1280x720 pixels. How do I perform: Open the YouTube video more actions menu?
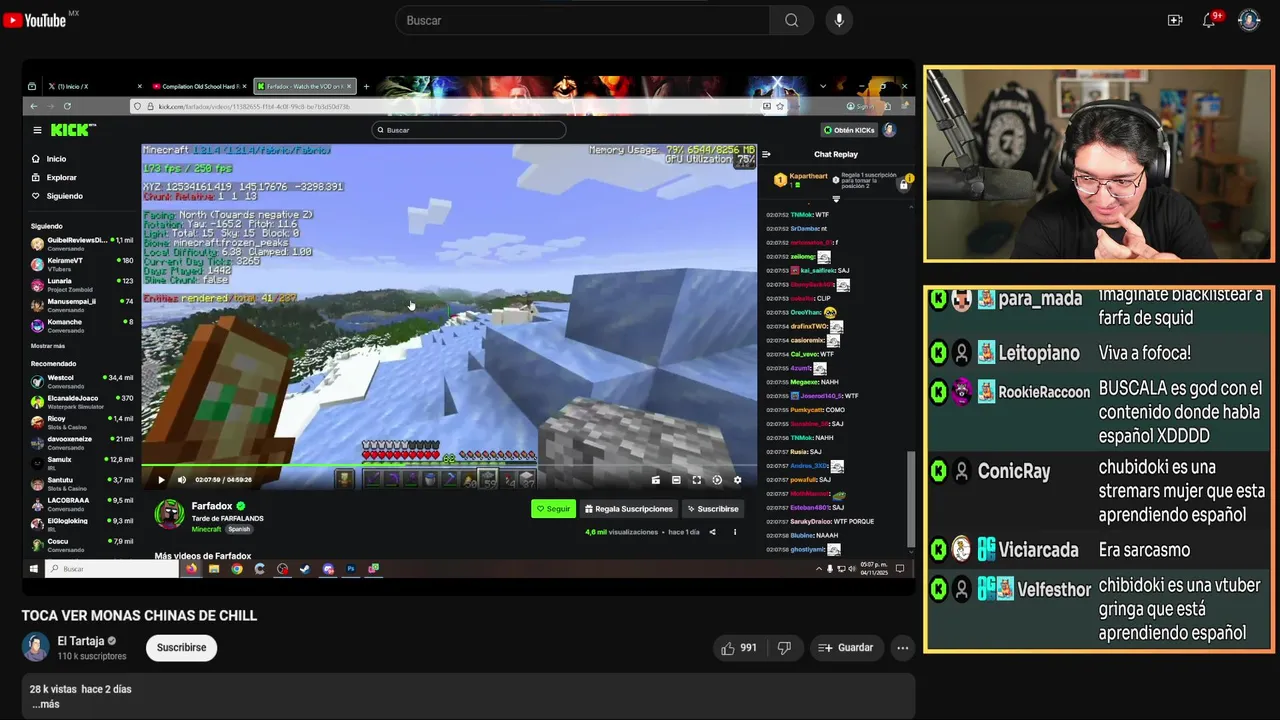tap(902, 648)
